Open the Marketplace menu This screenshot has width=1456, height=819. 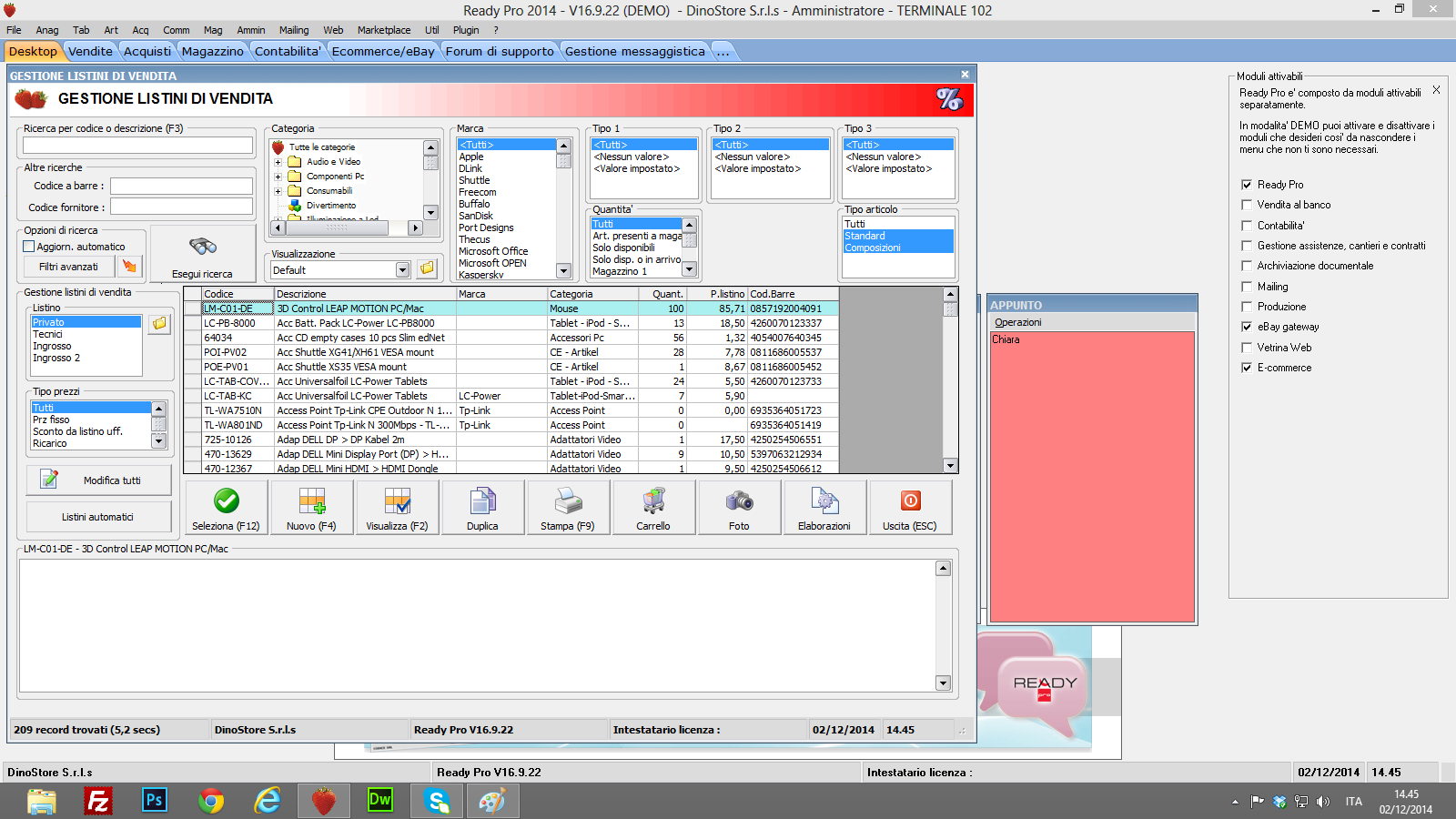tap(384, 30)
